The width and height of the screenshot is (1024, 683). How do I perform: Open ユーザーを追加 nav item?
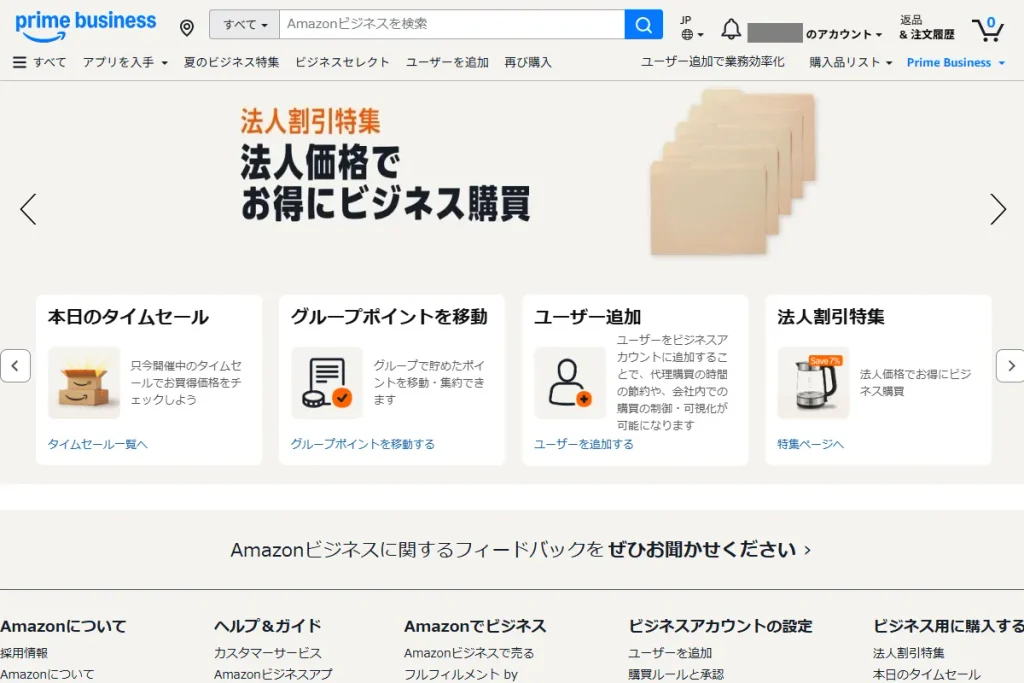click(447, 62)
